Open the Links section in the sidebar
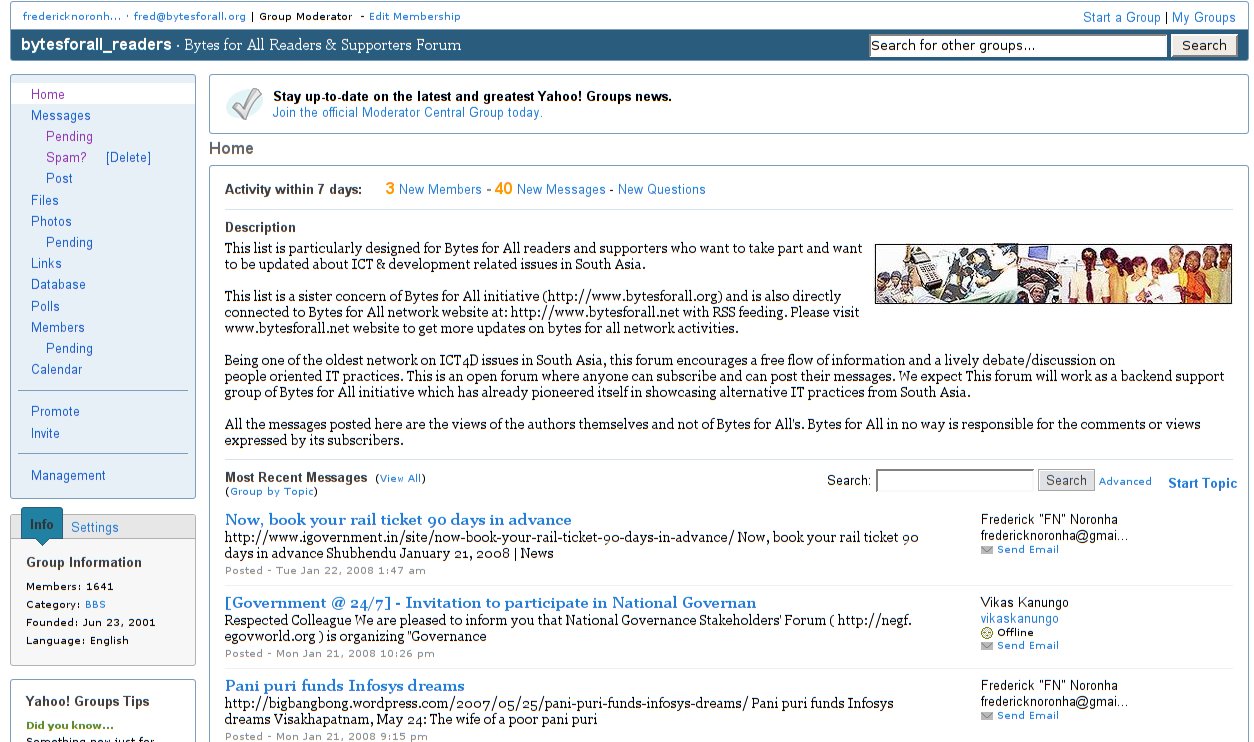 click(x=46, y=263)
